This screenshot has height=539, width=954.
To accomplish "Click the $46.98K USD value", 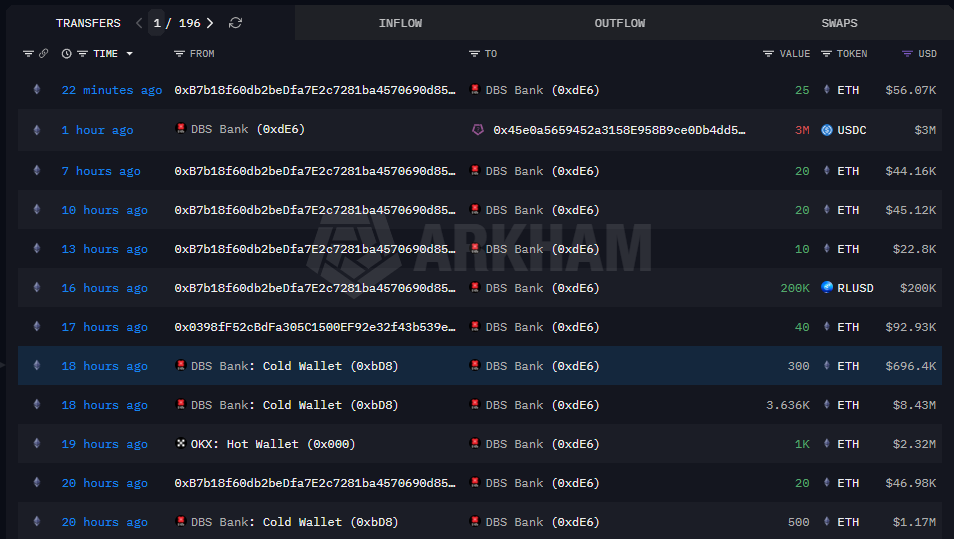I will pyautogui.click(x=911, y=483).
